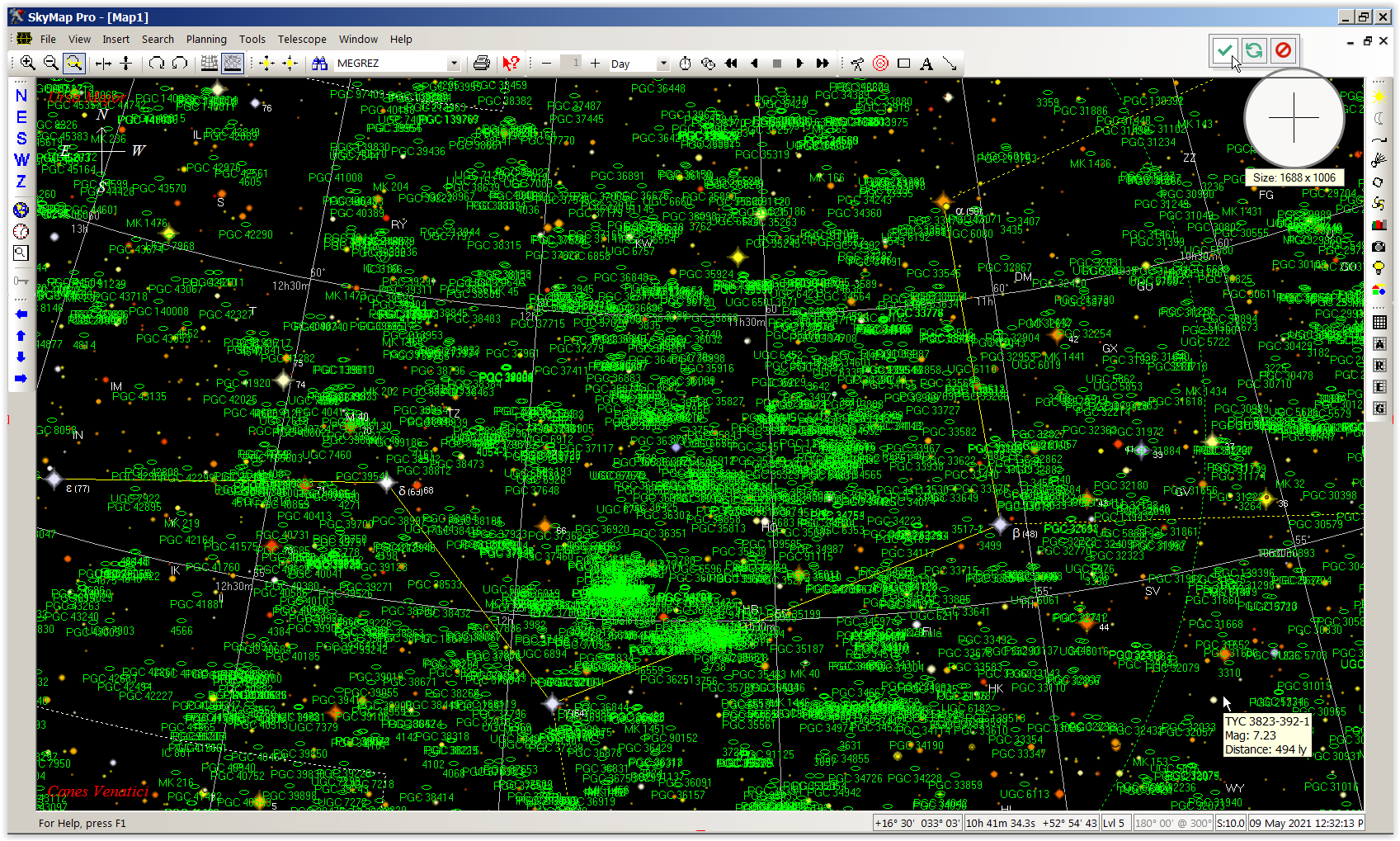Viewport: 1400px width, 841px height.
Task: Open the Planning menu
Action: [x=206, y=39]
